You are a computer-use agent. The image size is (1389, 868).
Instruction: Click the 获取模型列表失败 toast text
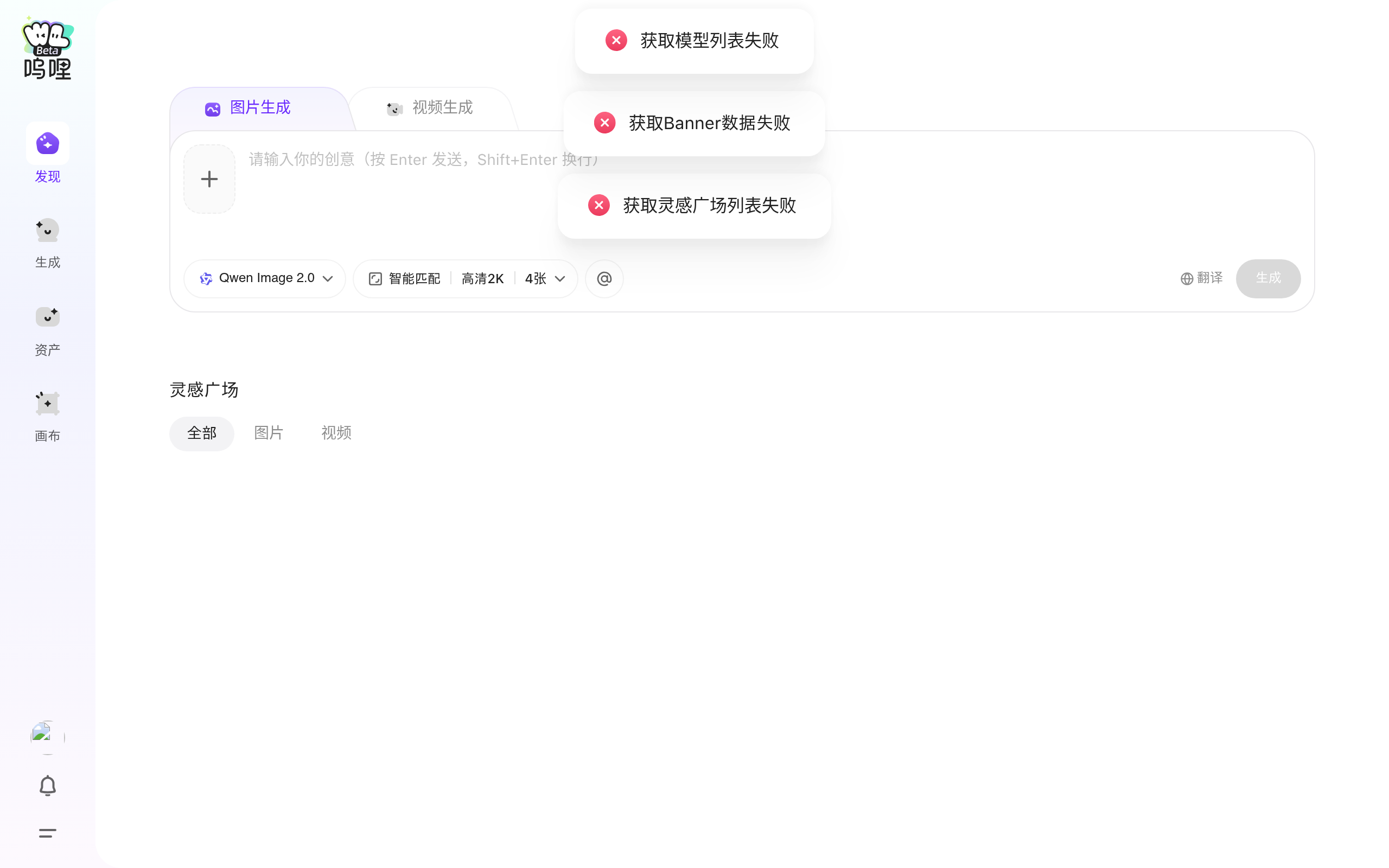(710, 41)
